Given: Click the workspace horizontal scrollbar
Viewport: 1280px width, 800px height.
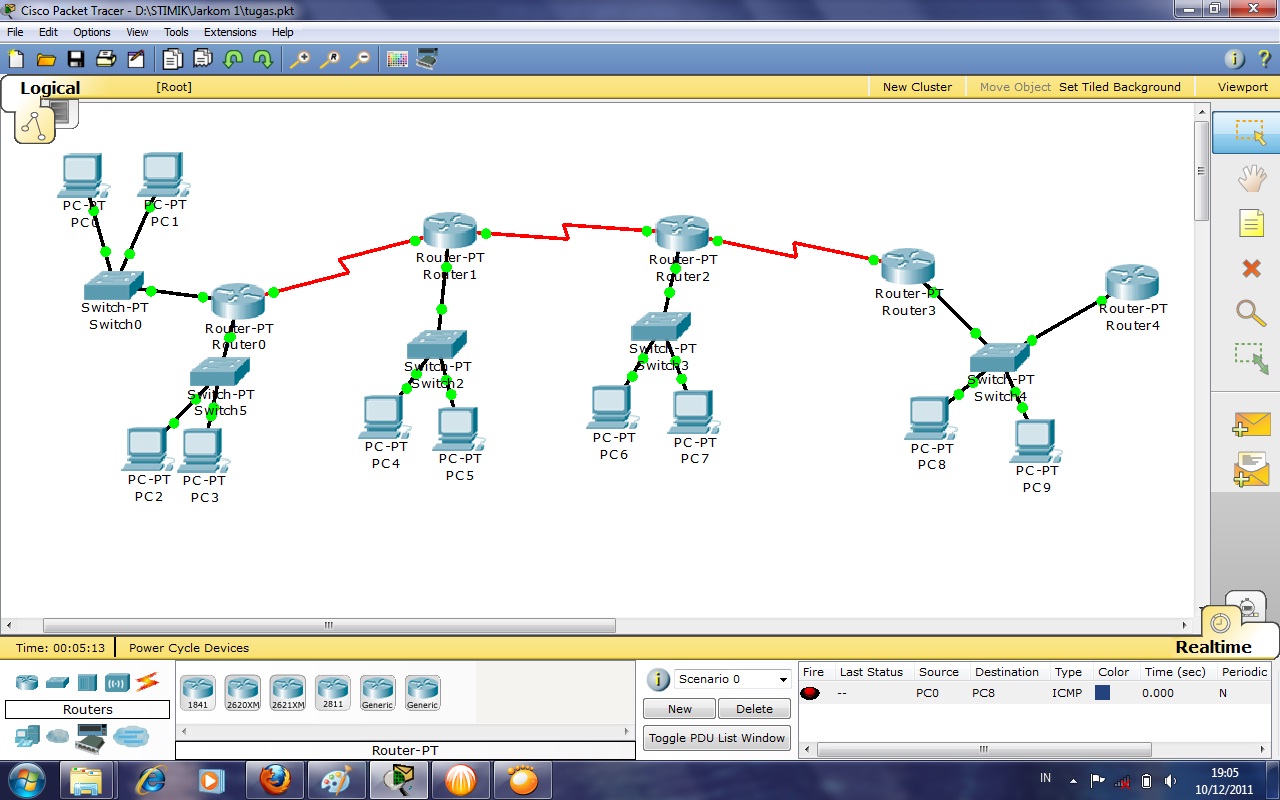Looking at the screenshot, I should pyautogui.click(x=329, y=626).
